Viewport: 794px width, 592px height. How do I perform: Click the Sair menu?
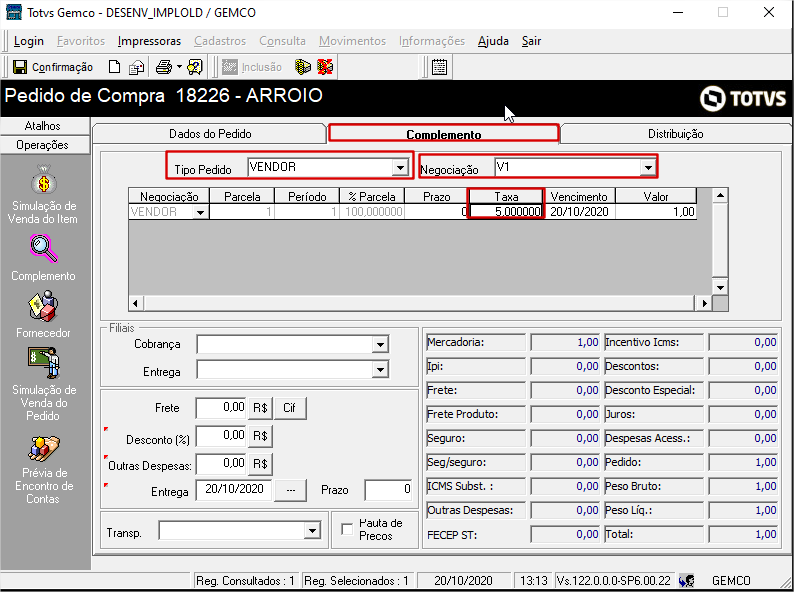[x=532, y=41]
